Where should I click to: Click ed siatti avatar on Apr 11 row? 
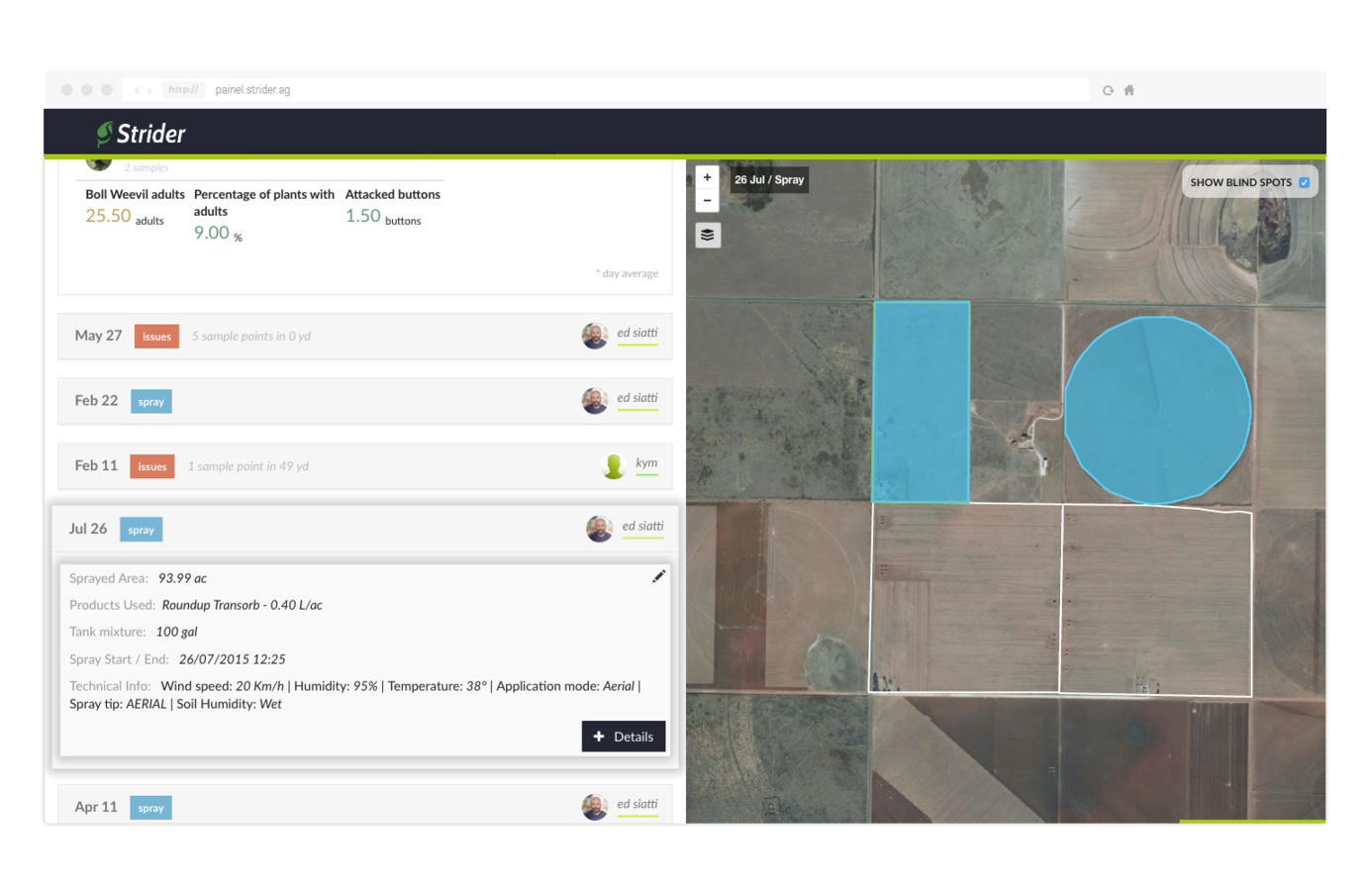tap(595, 807)
